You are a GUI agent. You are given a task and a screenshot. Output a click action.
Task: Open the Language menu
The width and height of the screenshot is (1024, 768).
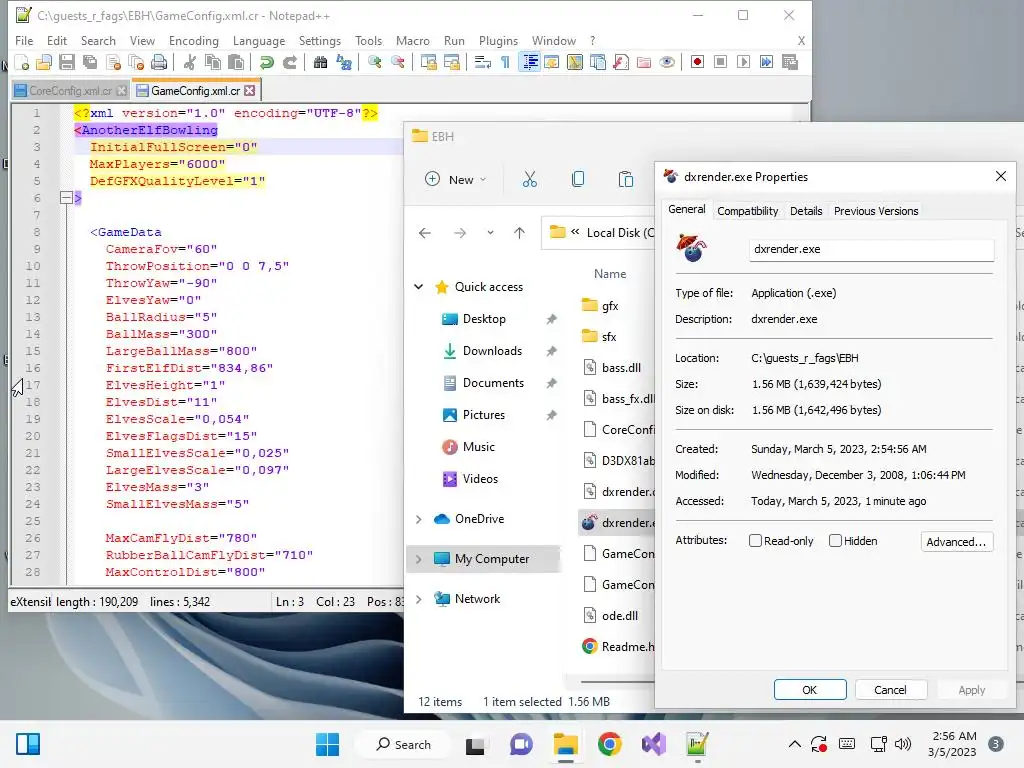[259, 40]
